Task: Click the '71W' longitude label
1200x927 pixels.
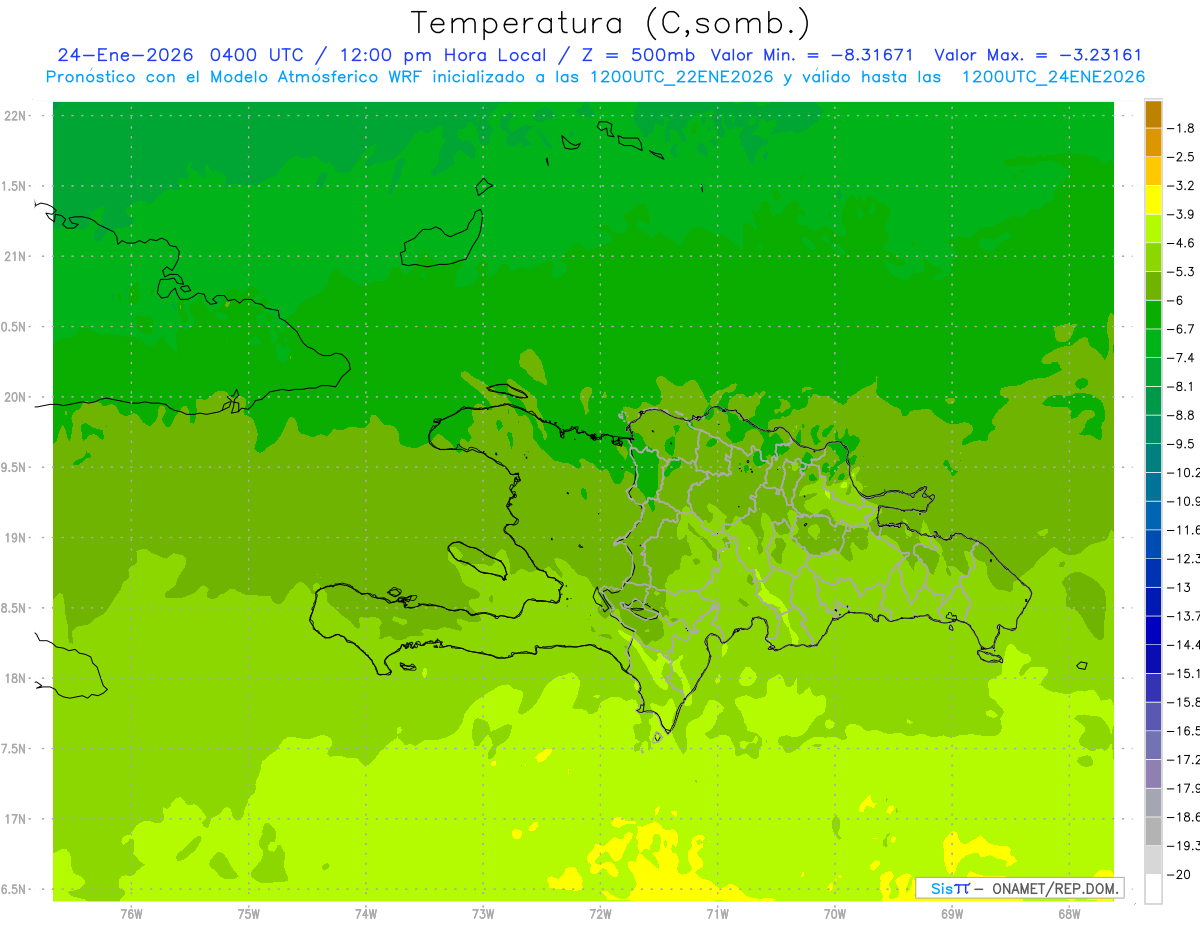Action: (717, 913)
